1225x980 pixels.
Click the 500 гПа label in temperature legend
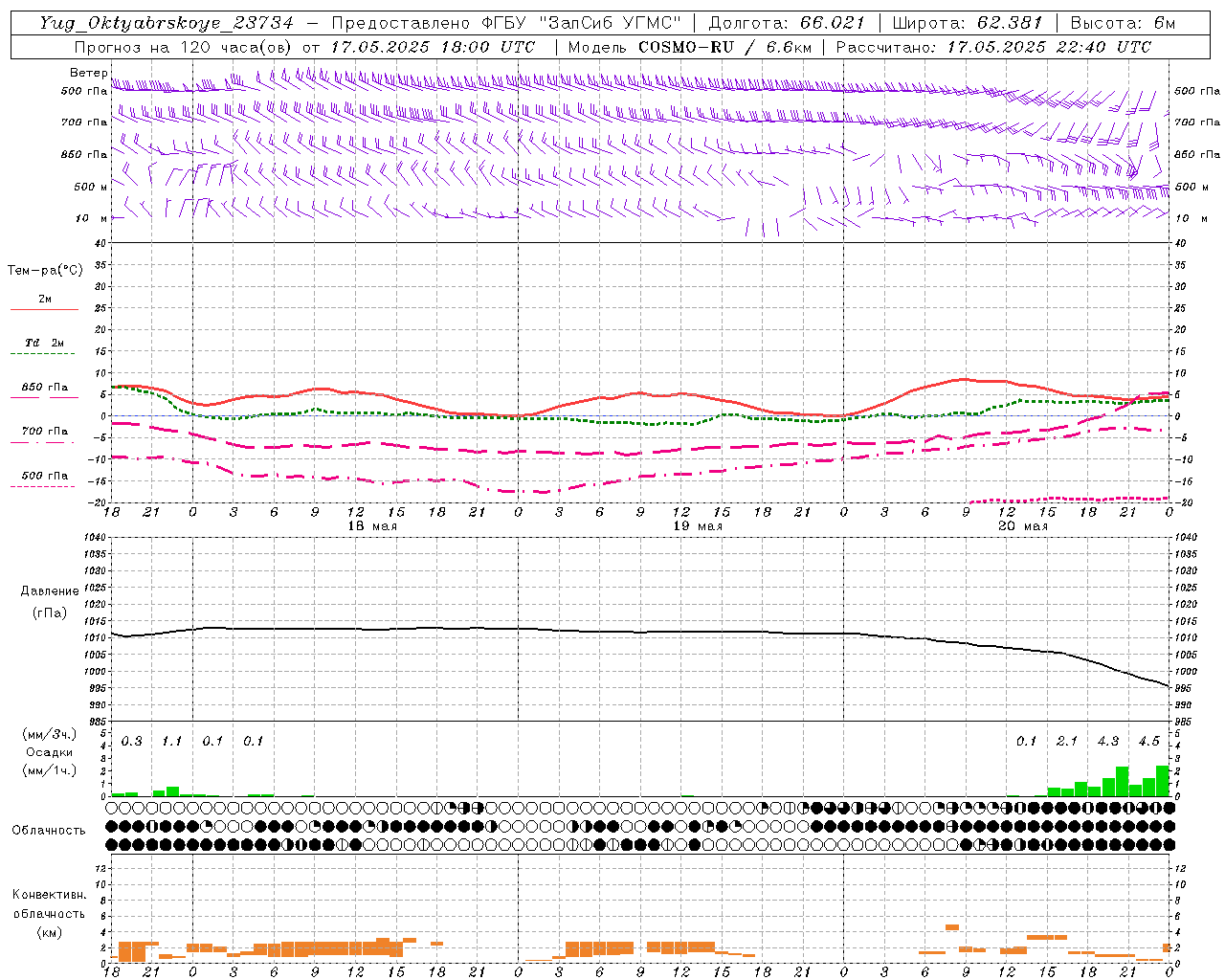pos(45,476)
